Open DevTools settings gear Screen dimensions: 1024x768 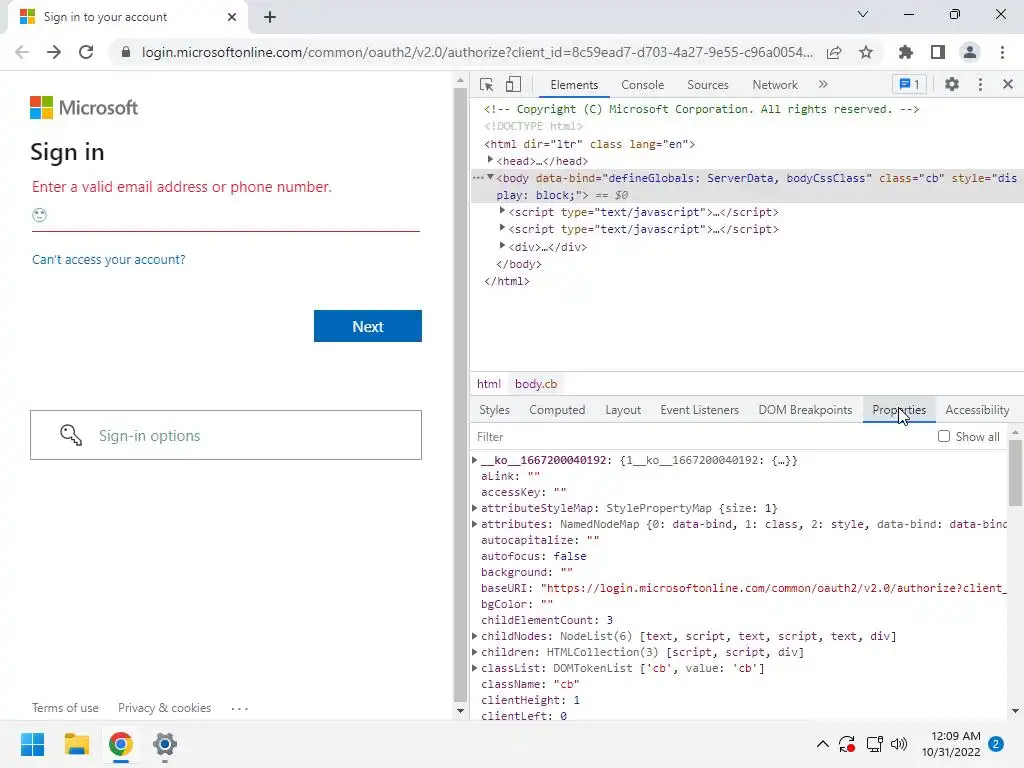[x=952, y=84]
